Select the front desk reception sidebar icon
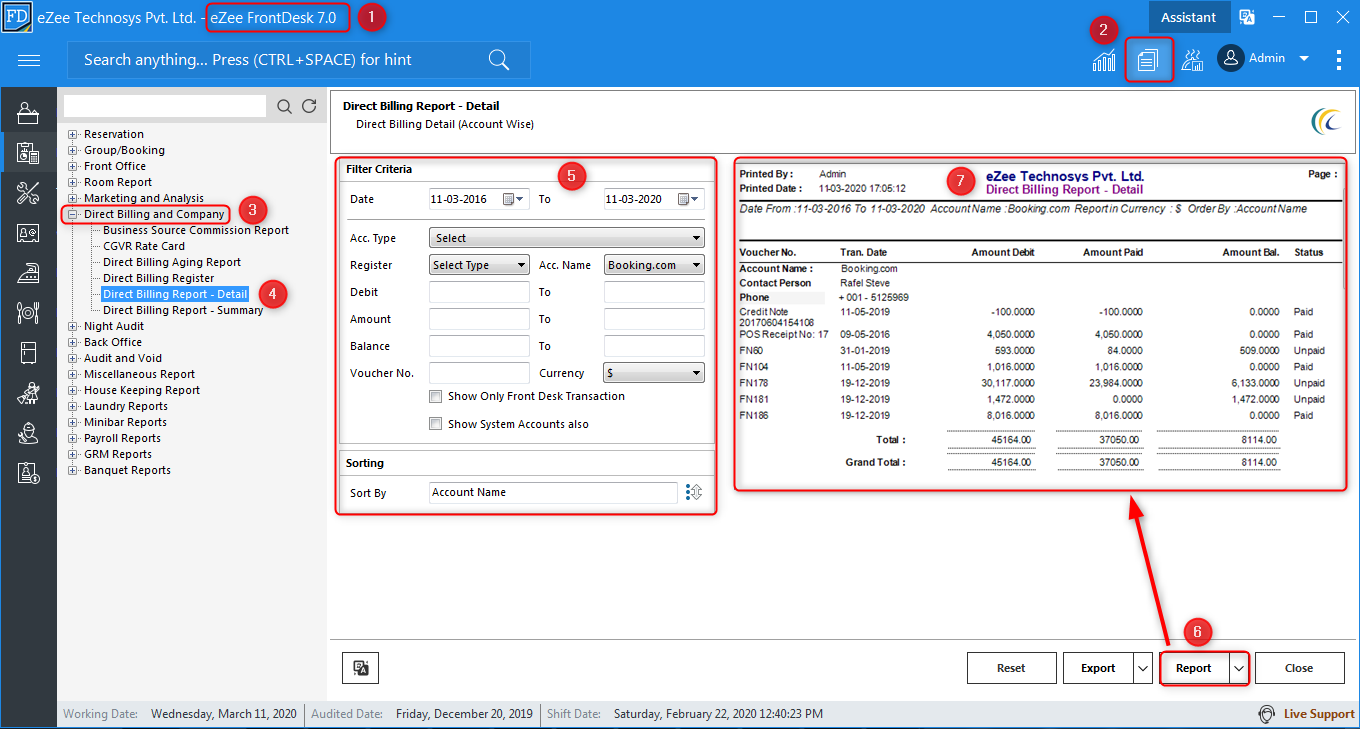The image size is (1360, 729). point(28,112)
